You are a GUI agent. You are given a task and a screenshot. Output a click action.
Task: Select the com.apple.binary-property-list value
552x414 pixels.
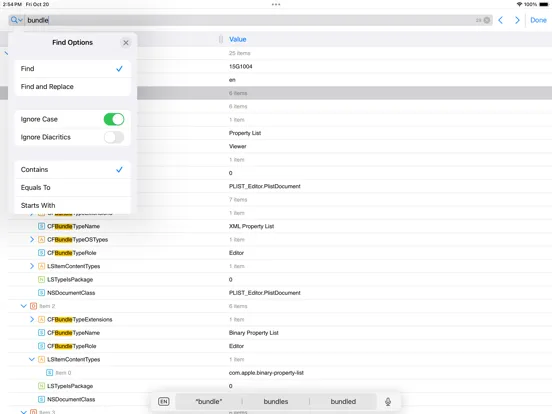[266, 373]
